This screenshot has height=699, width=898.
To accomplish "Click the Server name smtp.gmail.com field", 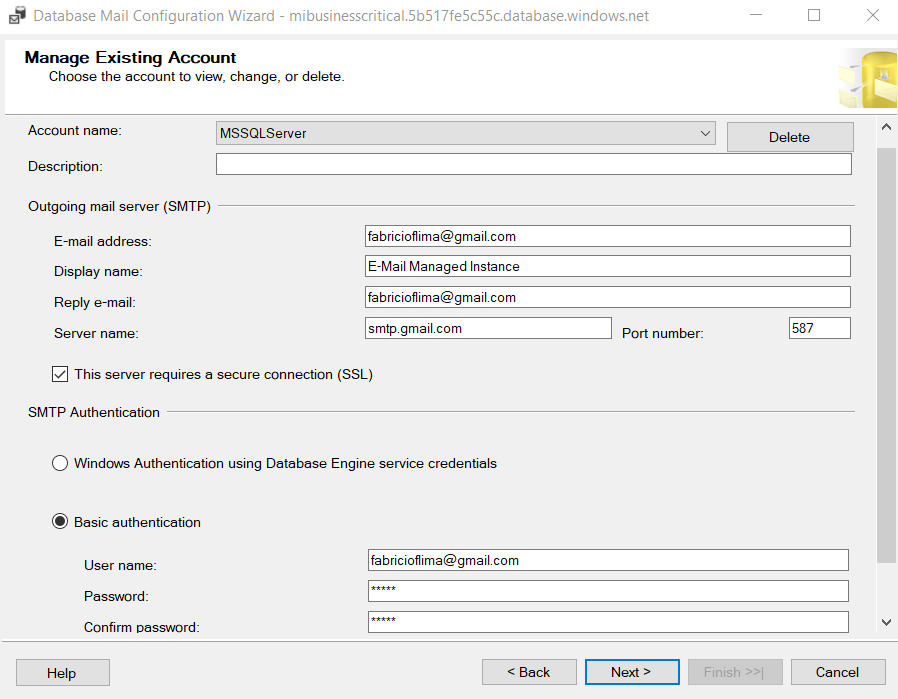I will [488, 328].
